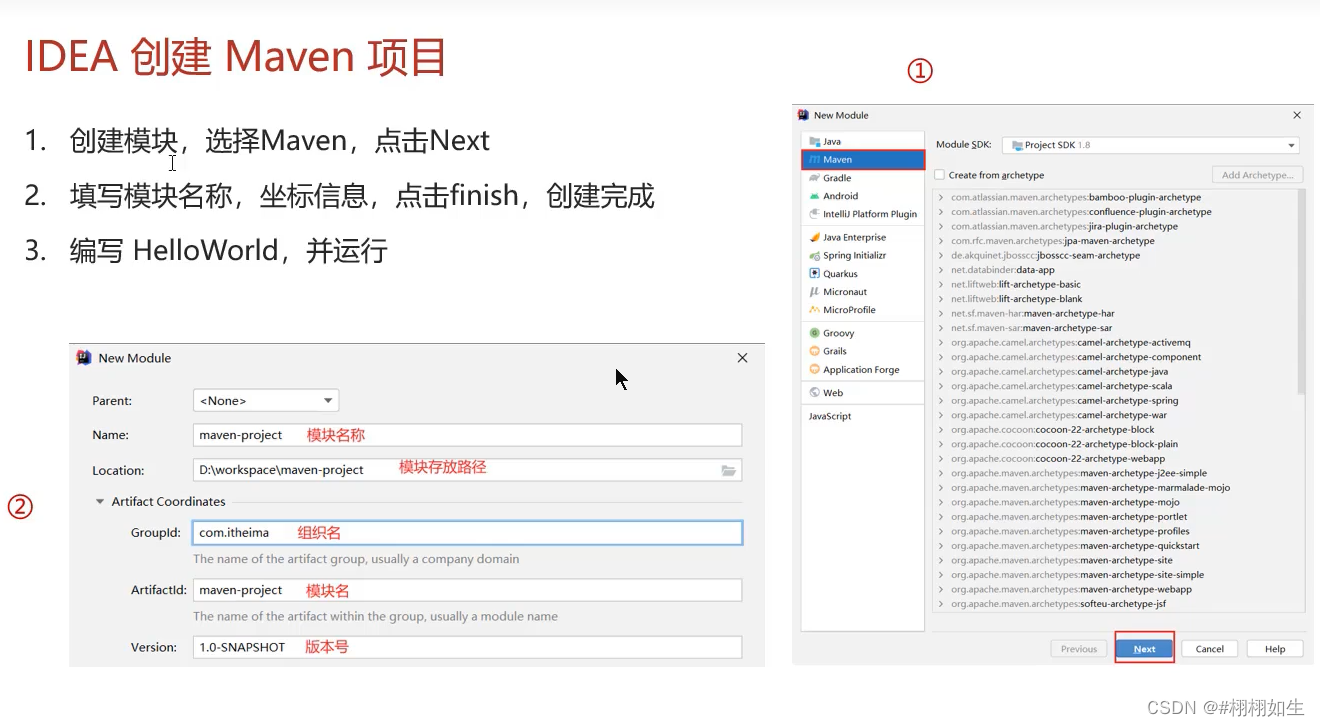Select maven-archetype-profiles archetype
This screenshot has width=1320, height=726.
point(1070,531)
